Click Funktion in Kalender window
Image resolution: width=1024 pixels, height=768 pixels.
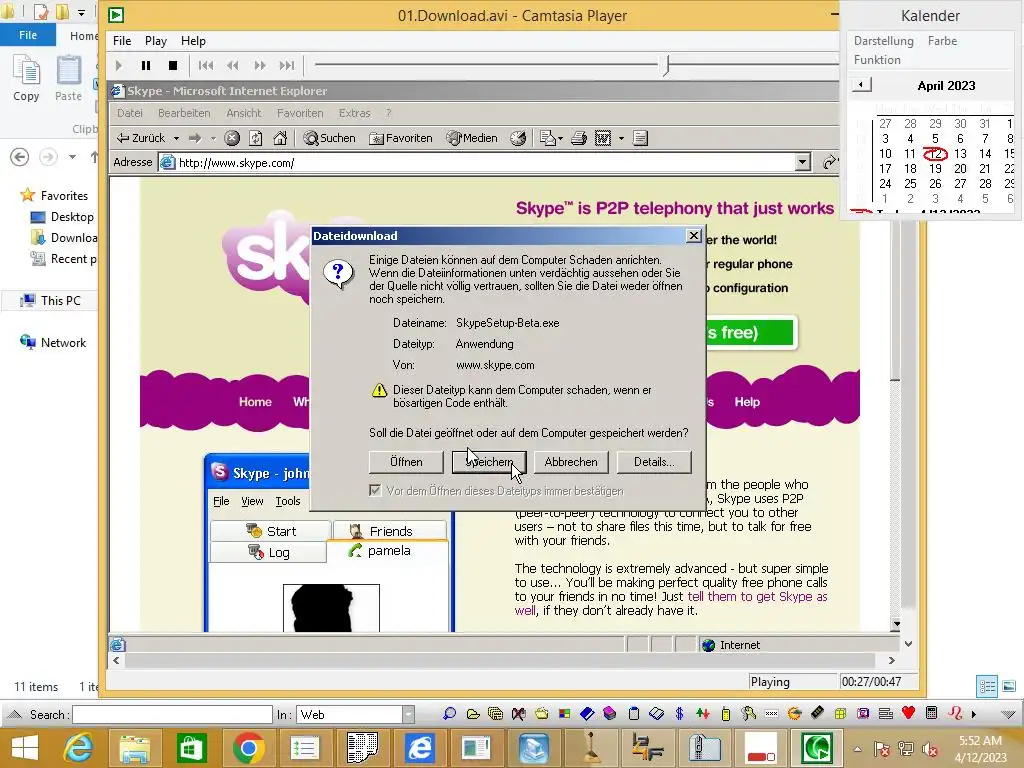pos(877,59)
